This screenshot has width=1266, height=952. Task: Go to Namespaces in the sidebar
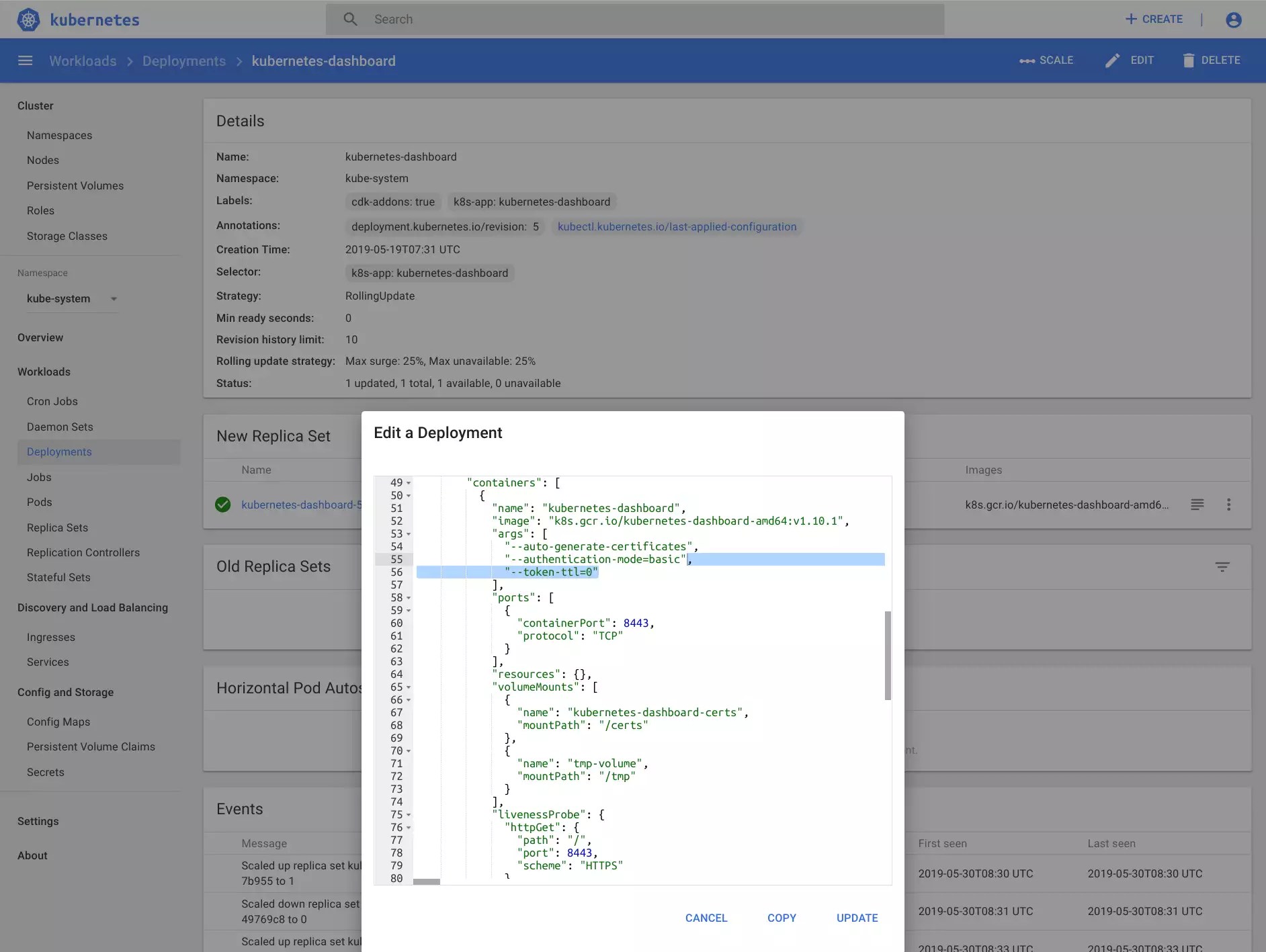point(59,135)
